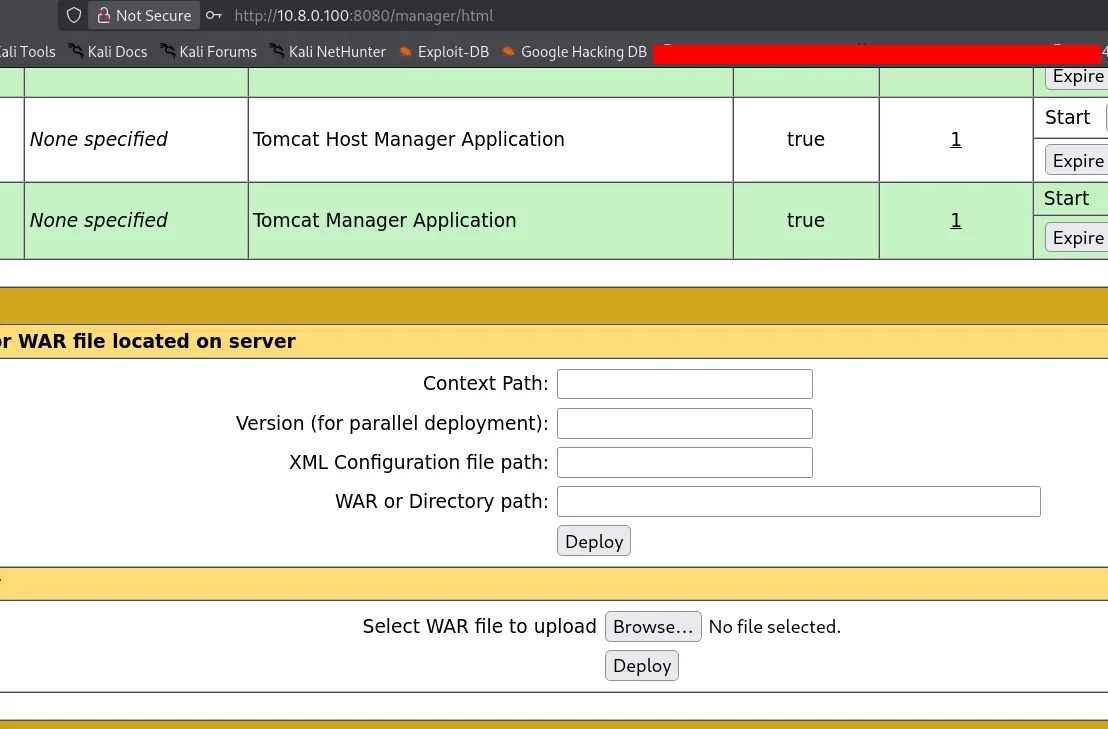The height and width of the screenshot is (729, 1108).
Task: Click true in the Host Manager row
Action: point(806,139)
